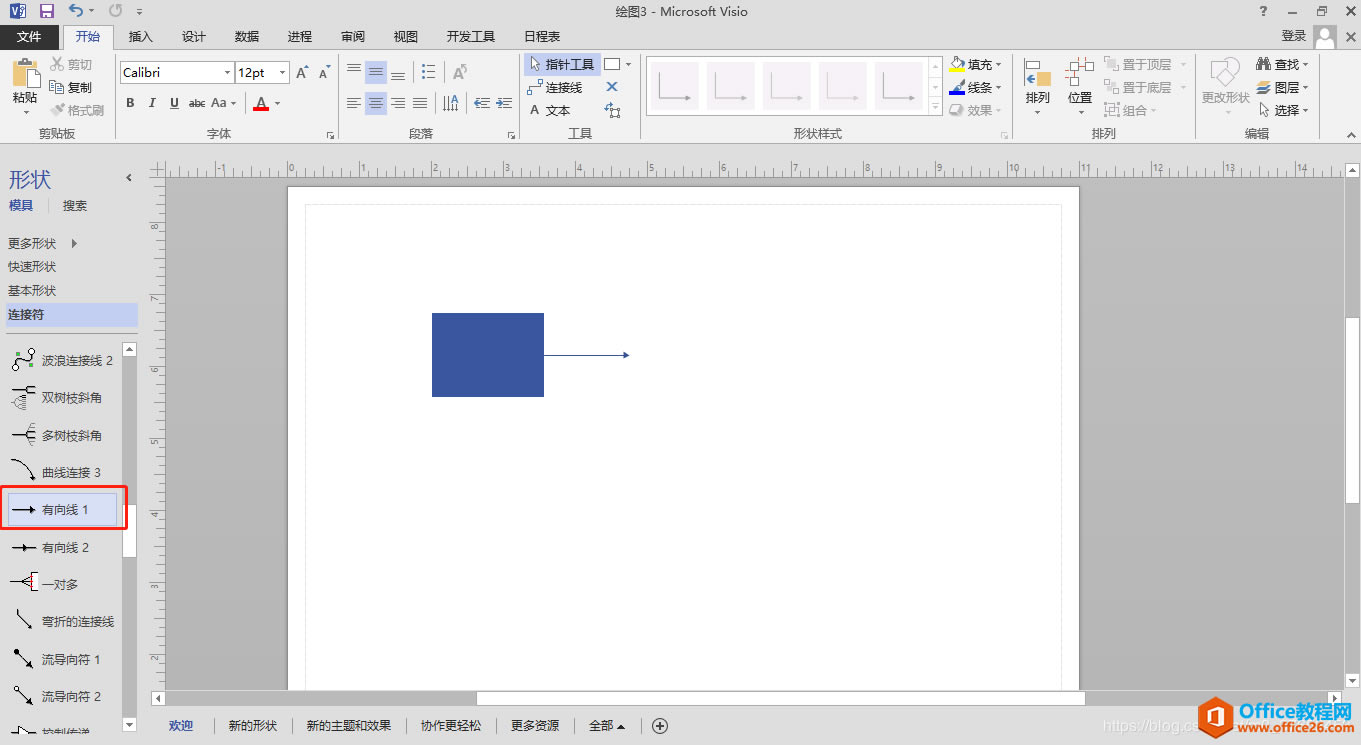Add a new page with the plus button
The width and height of the screenshot is (1361, 745).
click(x=660, y=725)
